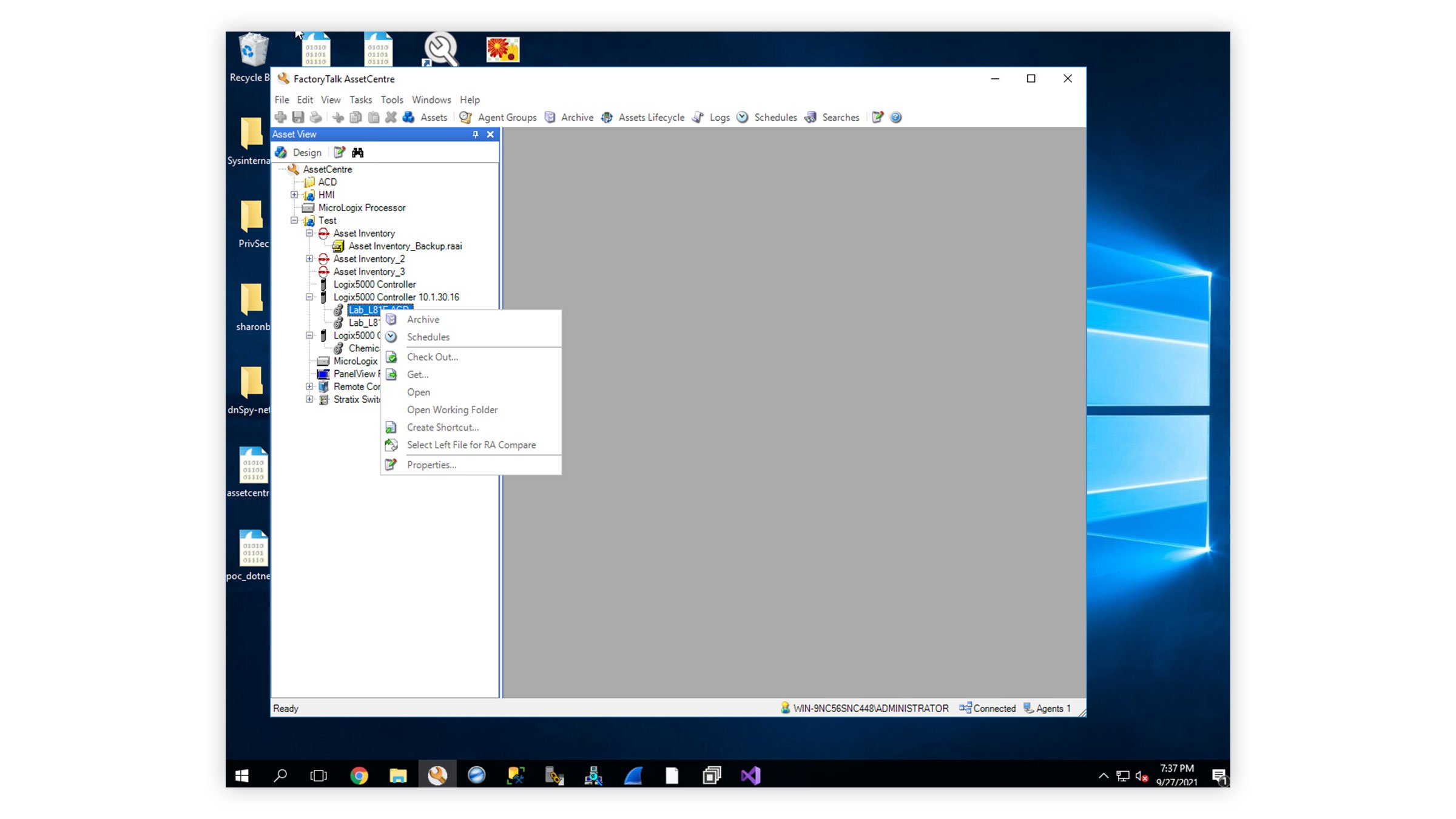Open Visual Studio from taskbar
Screen dimensions: 1456x819
(750, 775)
